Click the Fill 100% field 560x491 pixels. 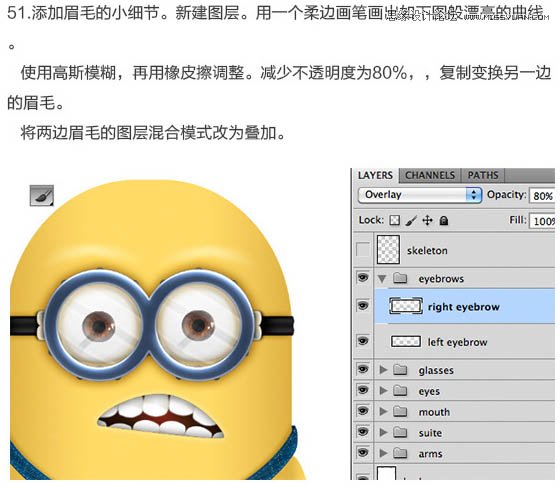pos(542,221)
